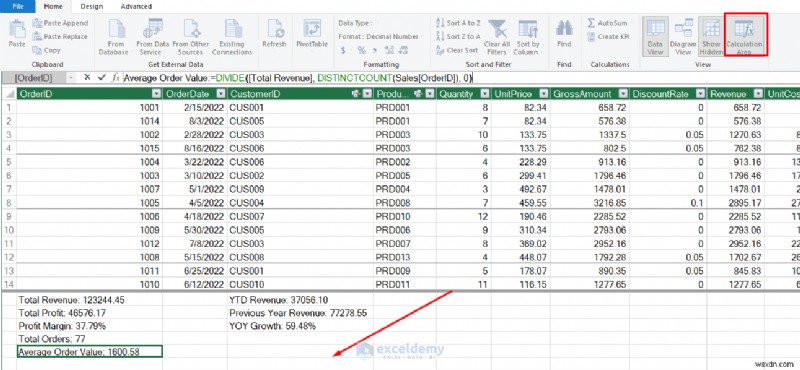Toggle Show Hidden columns
Viewport: 800px width, 370px height.
pyautogui.click(x=711, y=37)
